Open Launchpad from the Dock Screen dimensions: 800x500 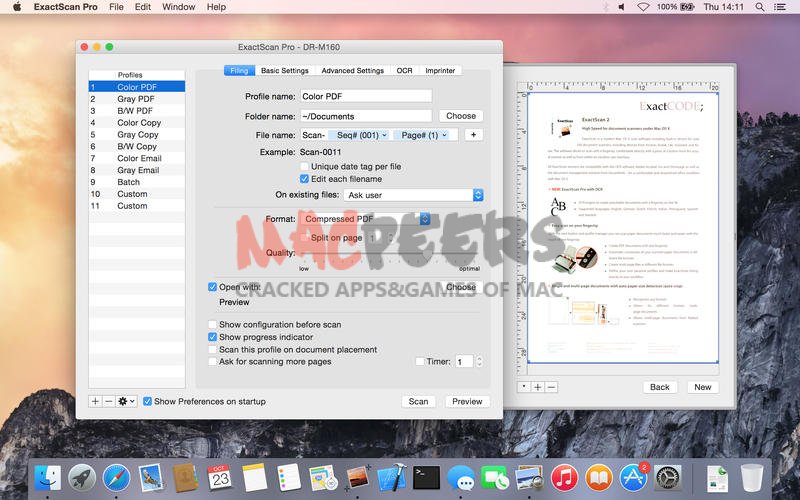click(82, 478)
